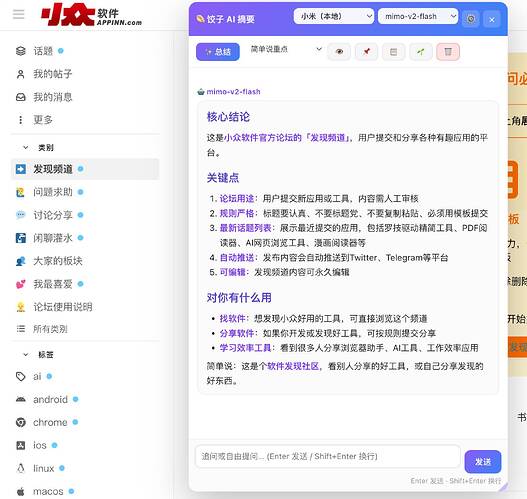Click the 更多 three-dot icon
This screenshot has width=527, height=499.
coord(21,120)
